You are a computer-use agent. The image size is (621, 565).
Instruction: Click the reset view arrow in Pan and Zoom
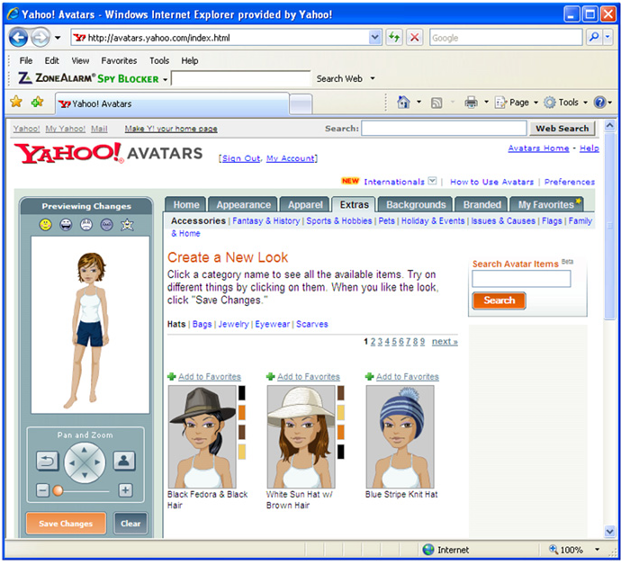(x=47, y=461)
